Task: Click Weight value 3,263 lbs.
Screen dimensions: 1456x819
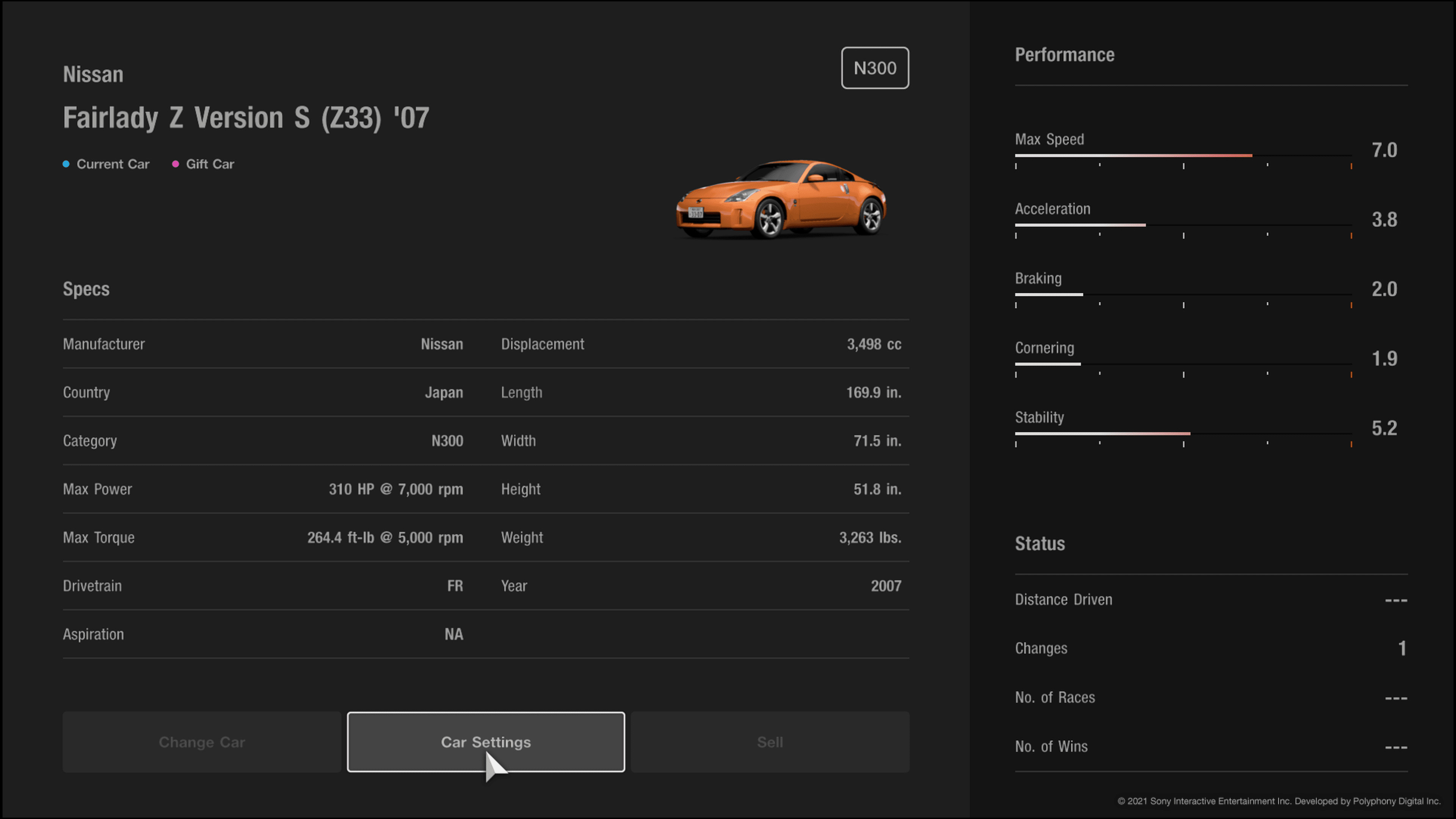Action: click(x=870, y=538)
